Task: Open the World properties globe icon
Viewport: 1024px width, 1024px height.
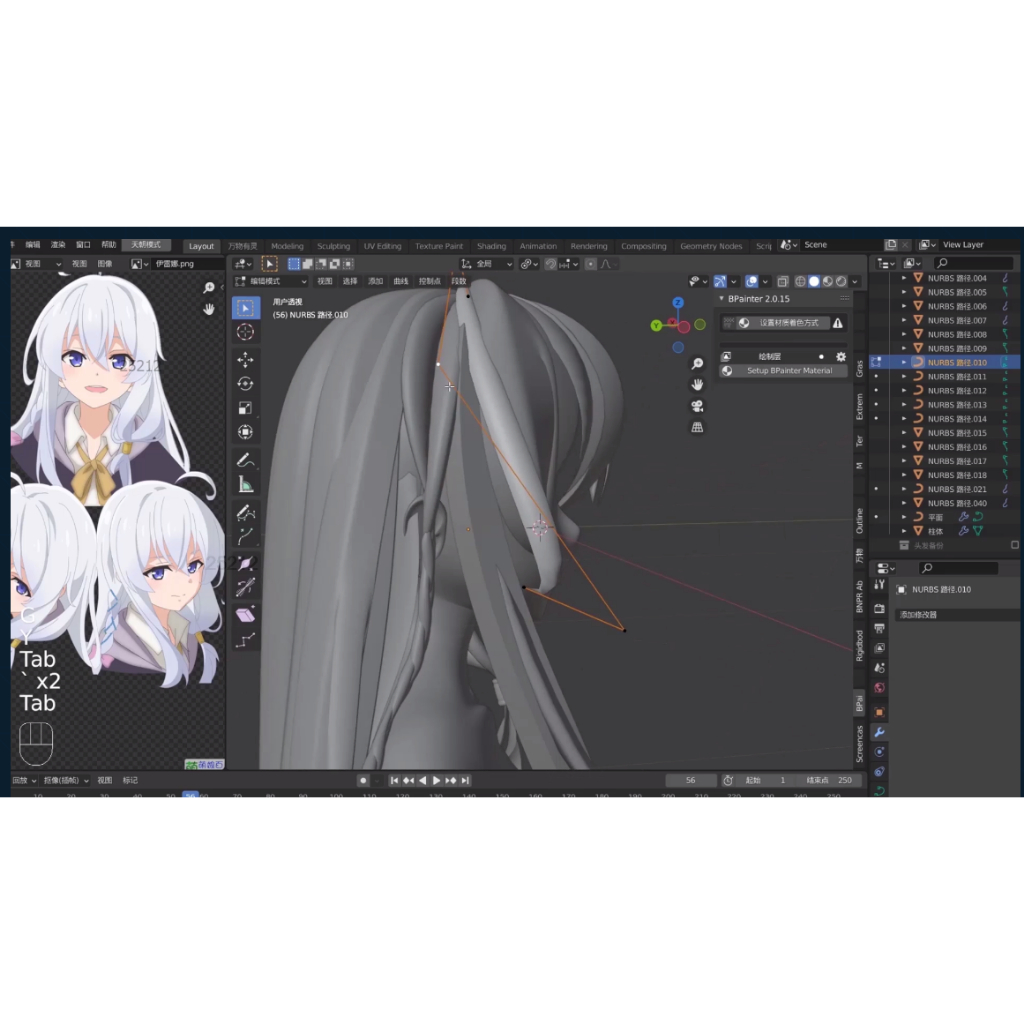Action: click(x=880, y=688)
